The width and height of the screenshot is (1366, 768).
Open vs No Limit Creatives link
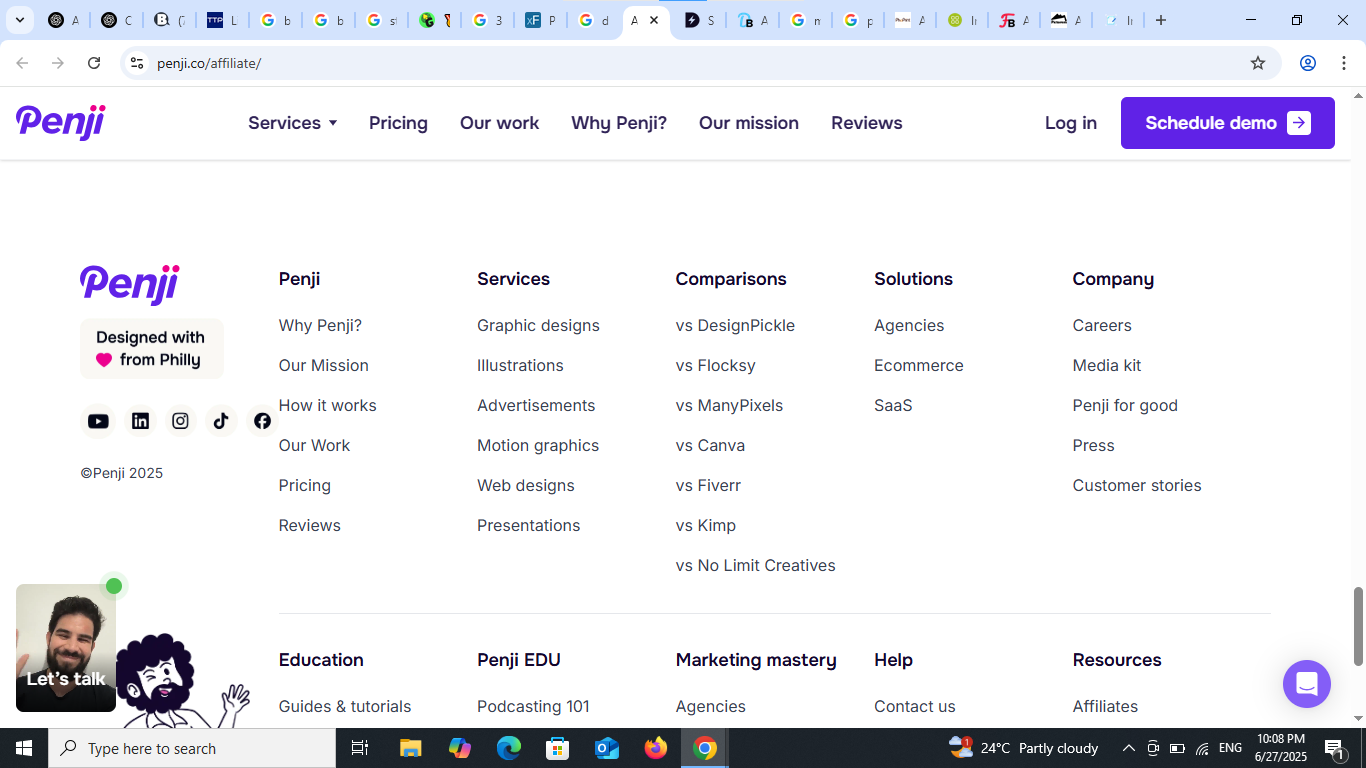[755, 566]
